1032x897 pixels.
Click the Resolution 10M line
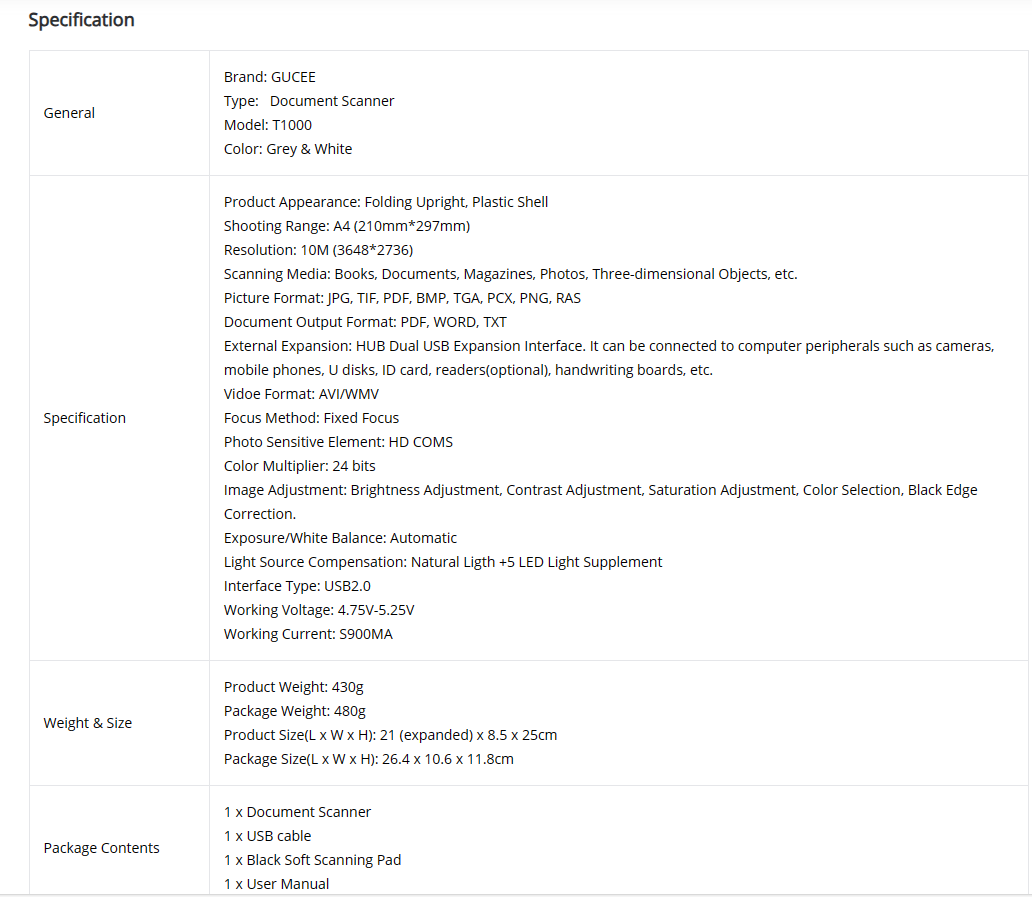tap(318, 250)
